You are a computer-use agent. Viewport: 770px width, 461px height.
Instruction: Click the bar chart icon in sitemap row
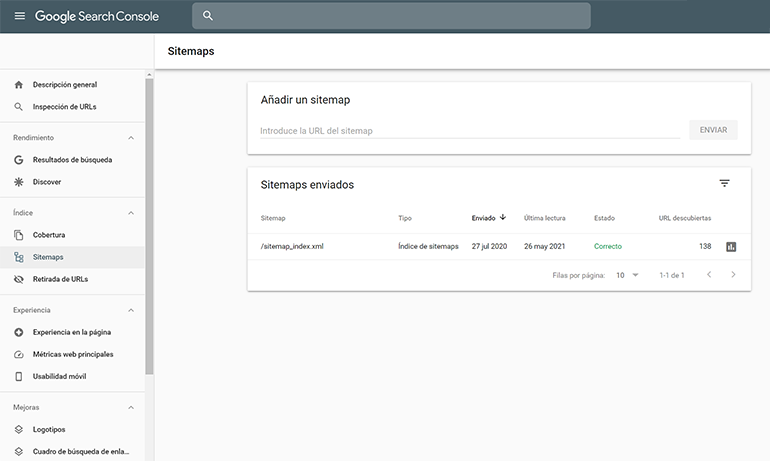pyautogui.click(x=731, y=247)
